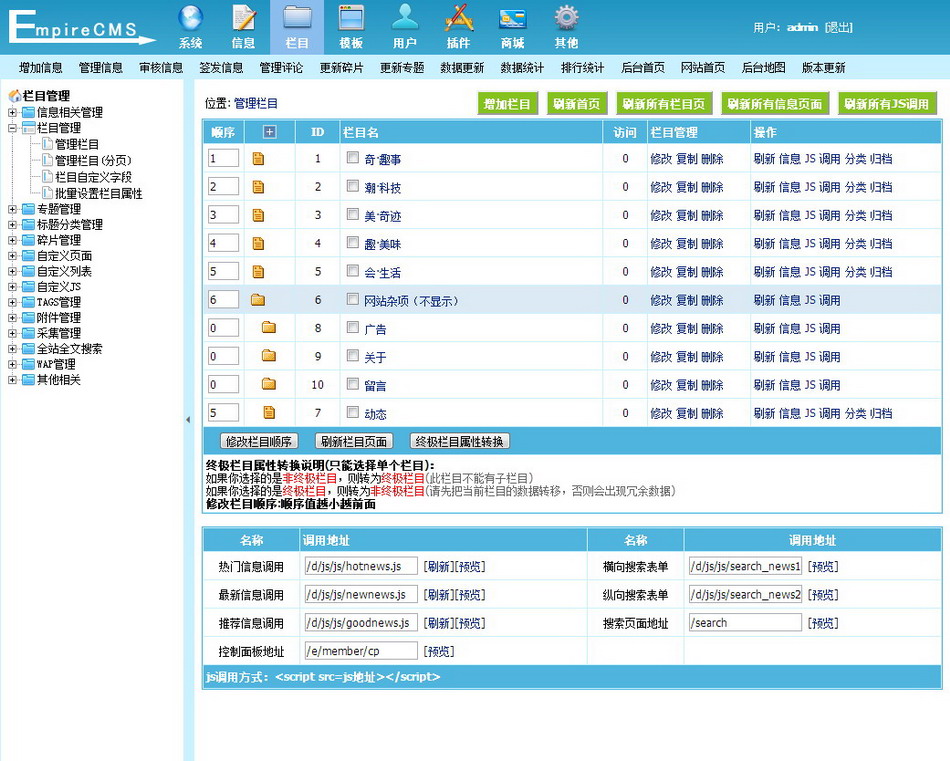Click the page icon in the 奇·趣事 row
The image size is (950, 761).
[258, 159]
